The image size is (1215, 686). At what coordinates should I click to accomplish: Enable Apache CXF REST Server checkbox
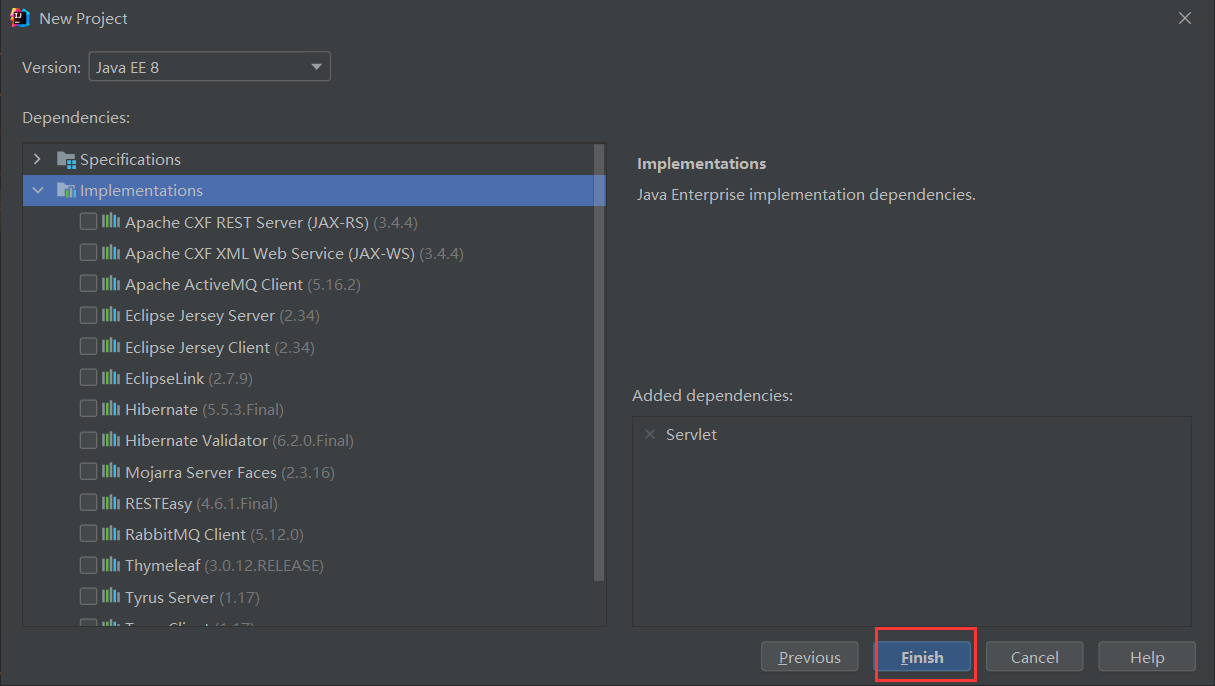tap(88, 222)
